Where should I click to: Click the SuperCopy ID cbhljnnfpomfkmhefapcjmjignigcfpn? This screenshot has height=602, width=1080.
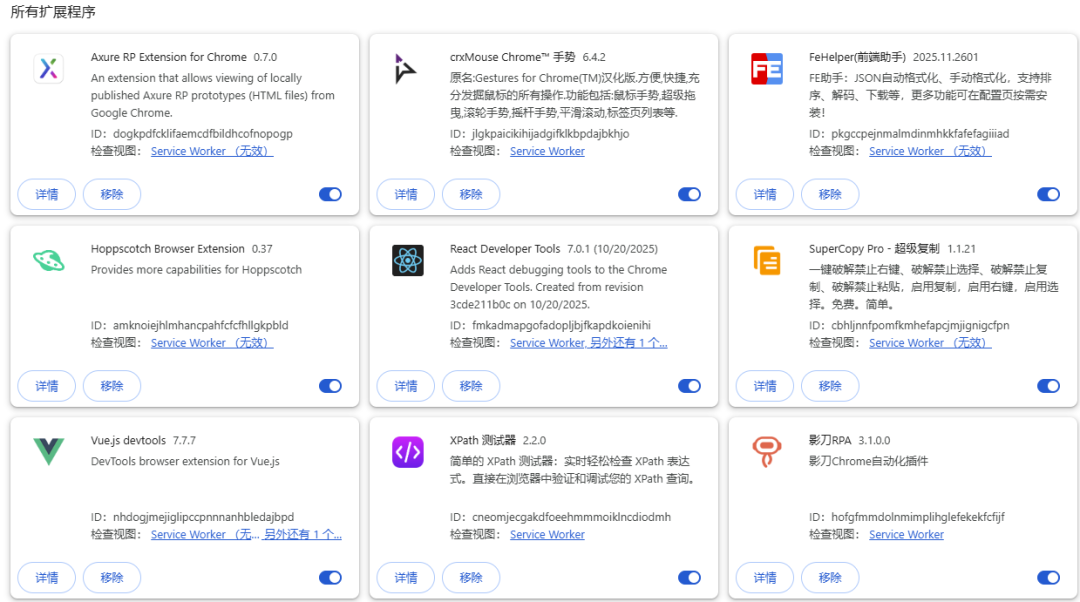click(920, 324)
